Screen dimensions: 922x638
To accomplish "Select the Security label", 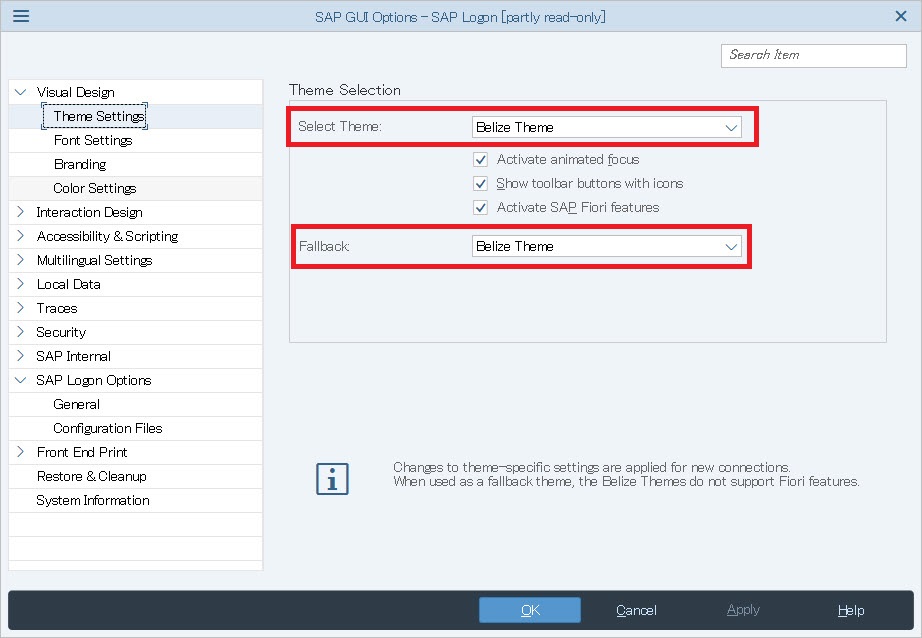I will (61, 332).
